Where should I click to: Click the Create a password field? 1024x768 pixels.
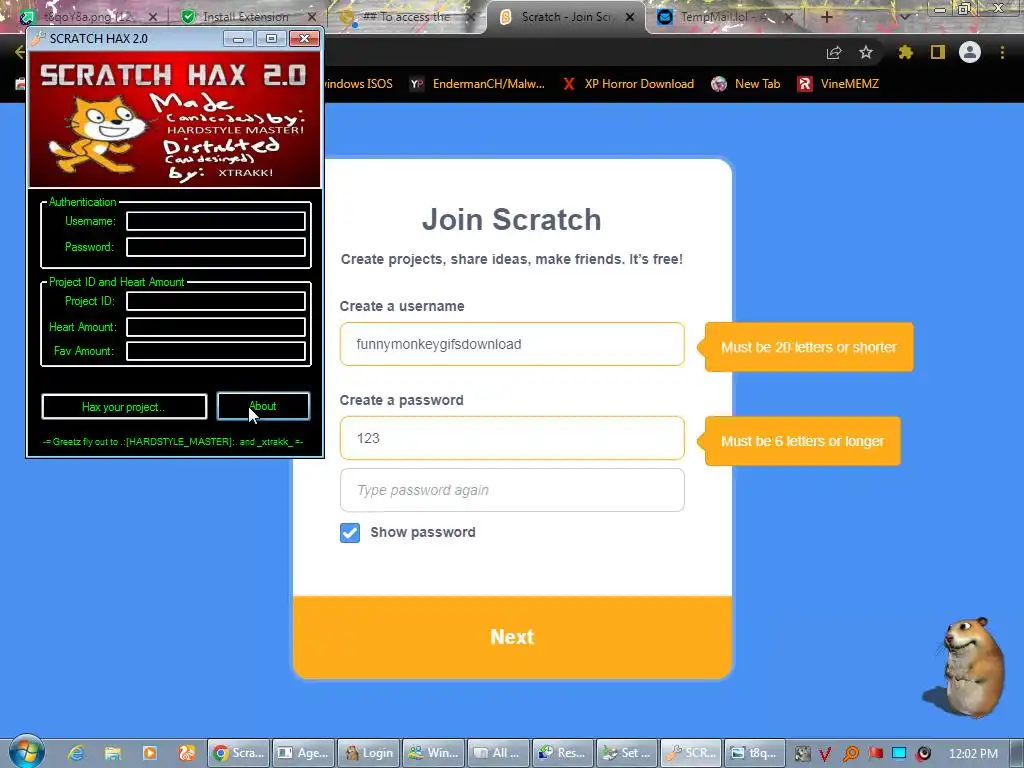click(512, 438)
